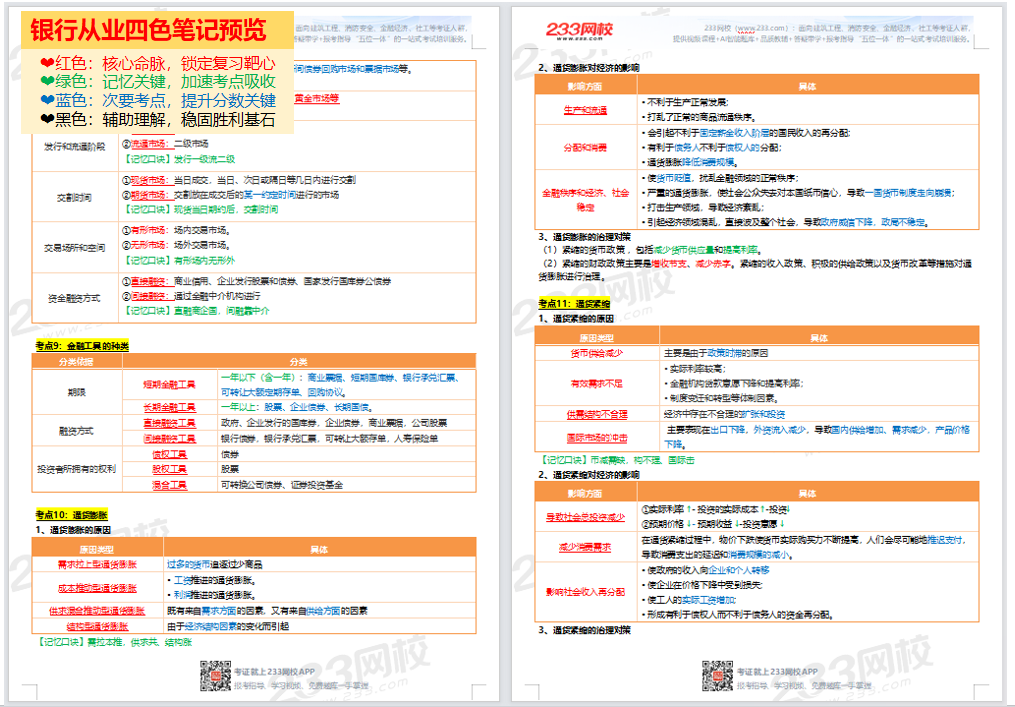Click the black heart beside 黑色
The image size is (1015, 707).
click(x=47, y=120)
